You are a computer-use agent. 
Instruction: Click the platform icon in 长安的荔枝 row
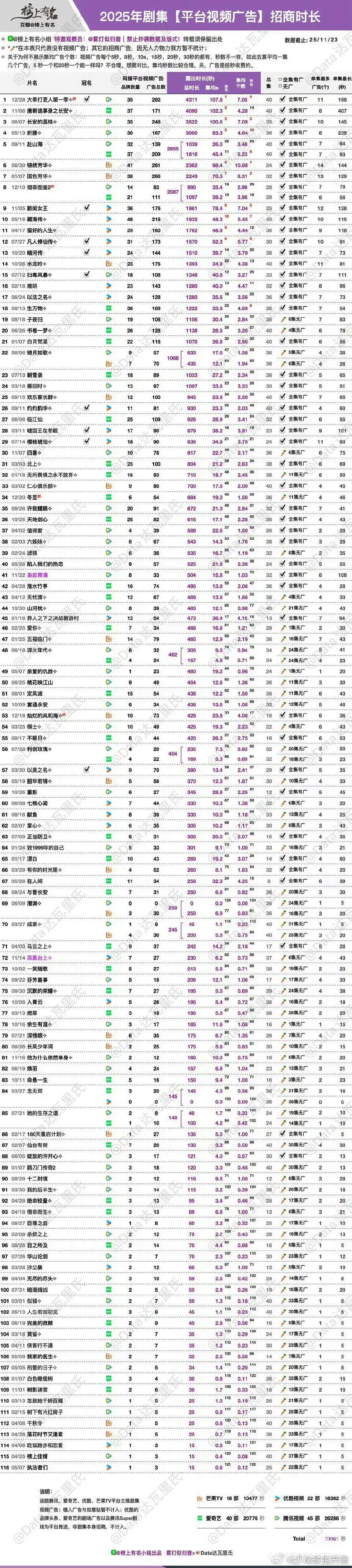click(109, 122)
